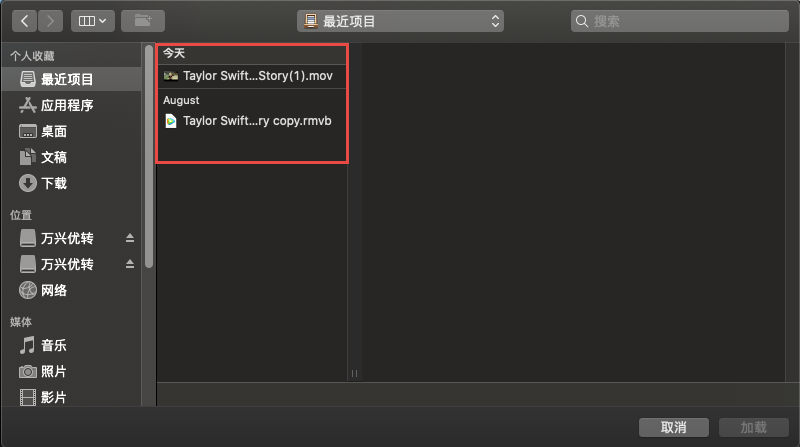Click the 加载 load button

point(754,427)
